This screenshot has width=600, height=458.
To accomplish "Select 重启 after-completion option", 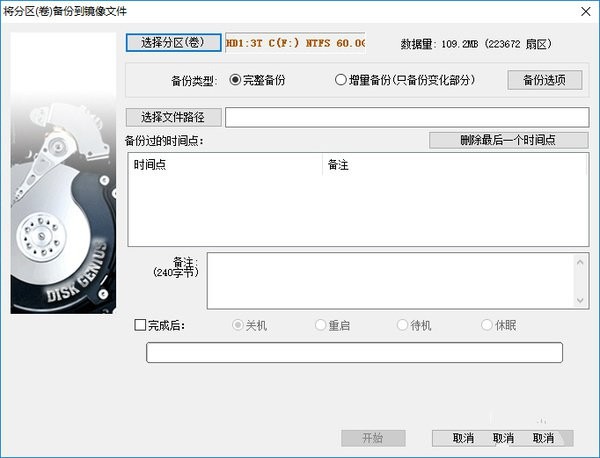I will (332, 325).
